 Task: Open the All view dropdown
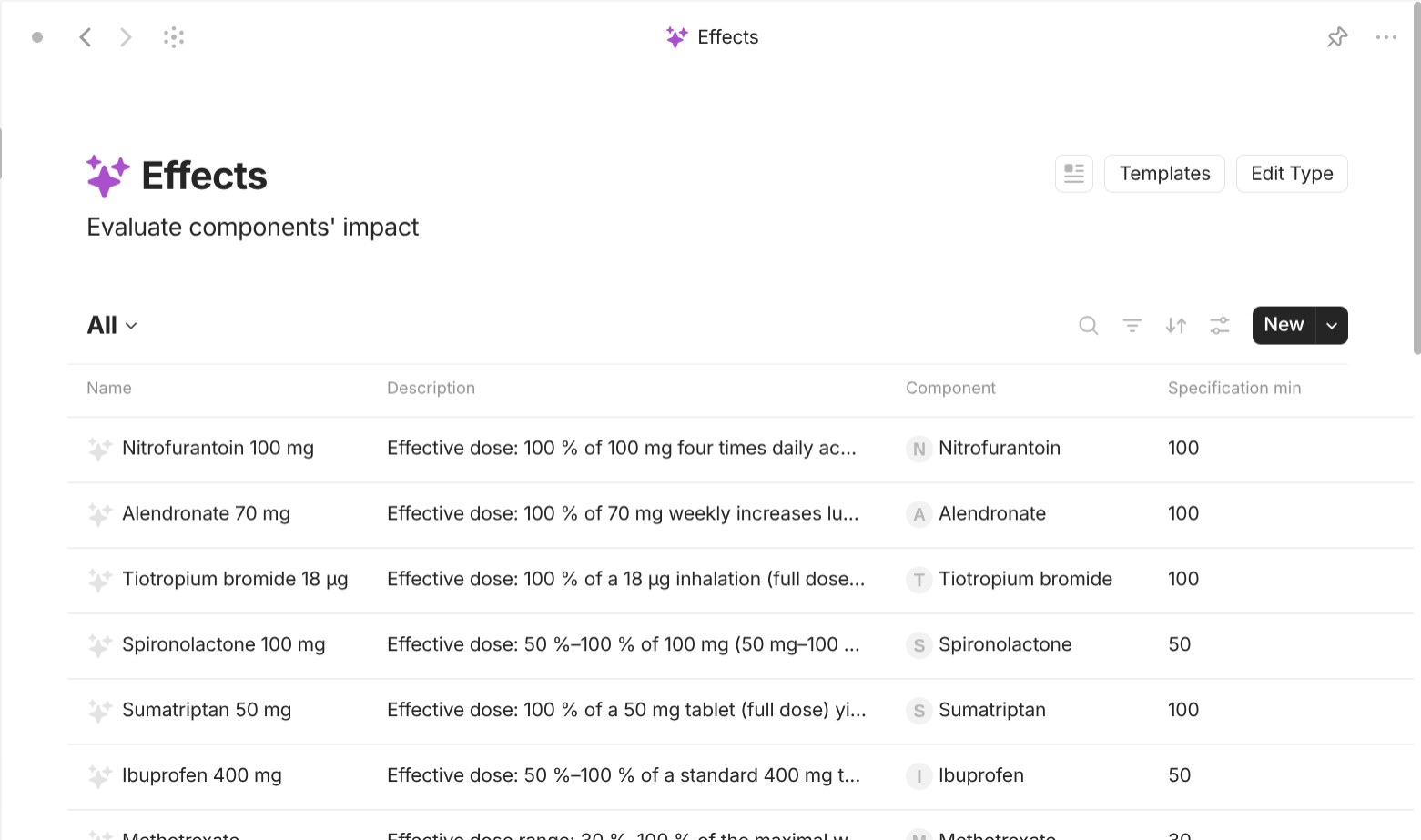pos(111,325)
